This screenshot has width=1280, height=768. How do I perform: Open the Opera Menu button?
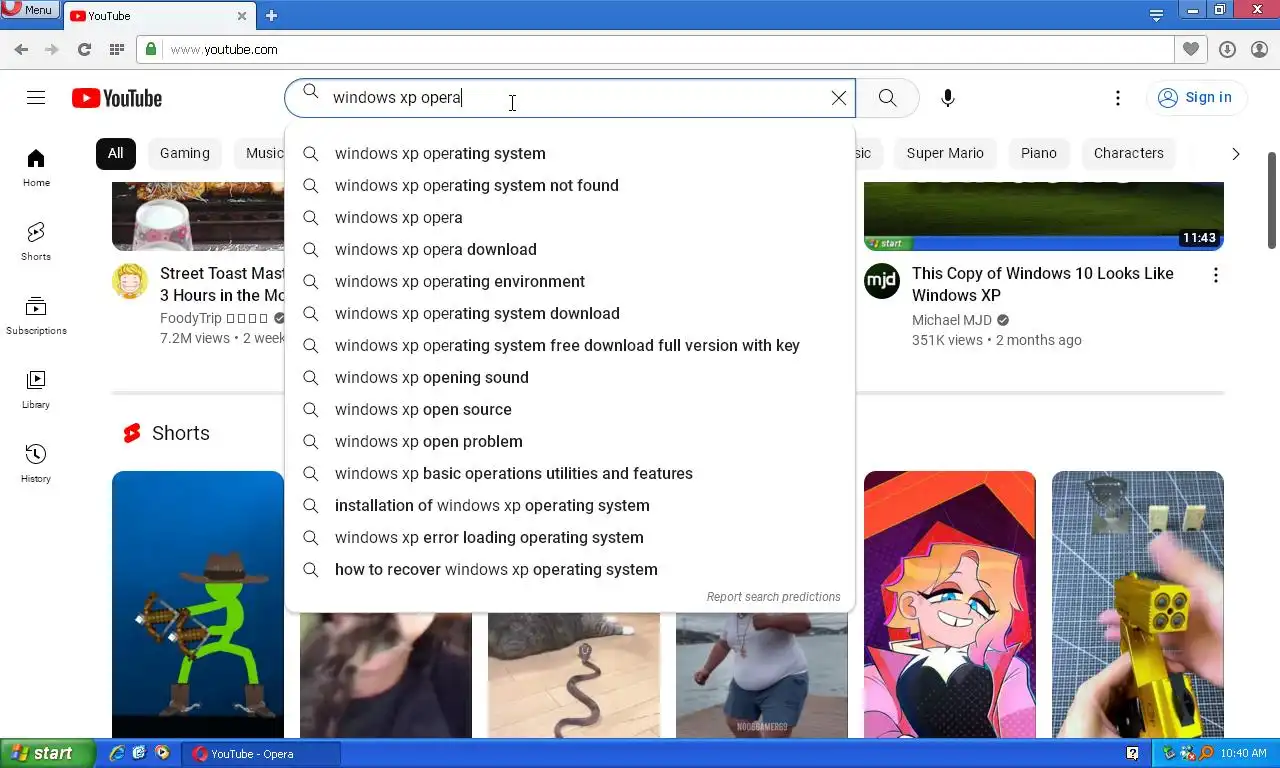click(28, 9)
